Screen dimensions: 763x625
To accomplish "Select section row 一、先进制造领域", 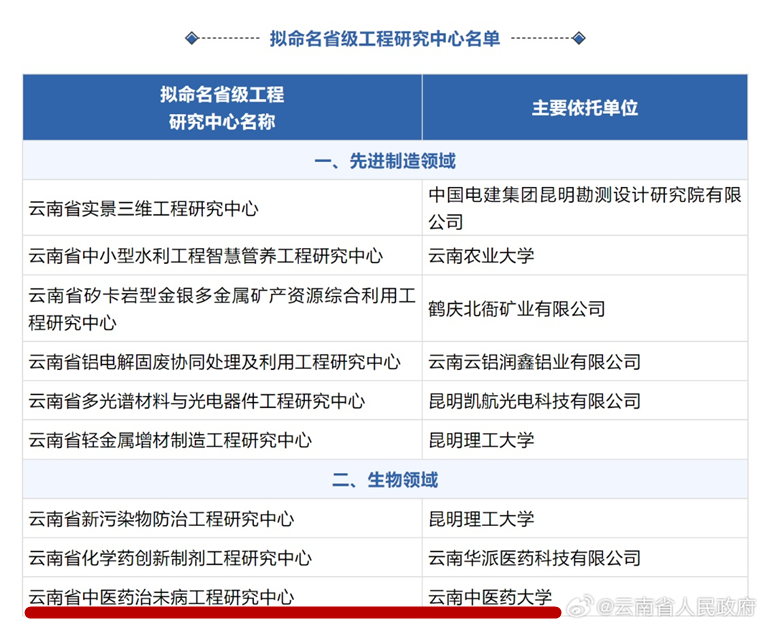I will [385, 161].
